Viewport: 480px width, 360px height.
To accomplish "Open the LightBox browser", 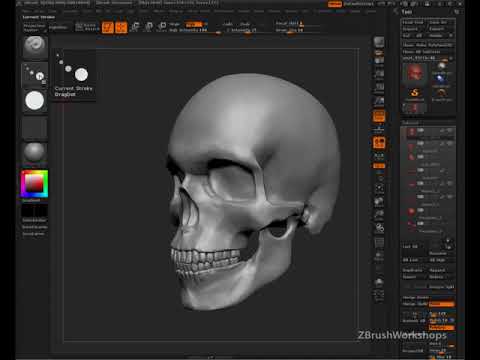I will point(58,28).
